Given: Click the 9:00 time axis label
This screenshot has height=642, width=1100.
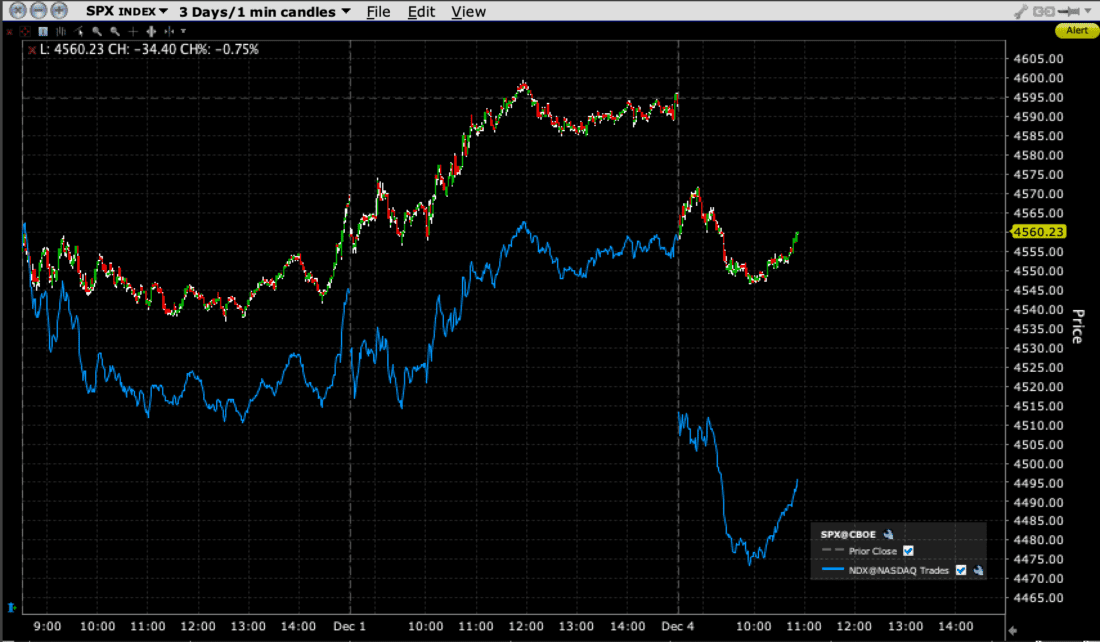Looking at the screenshot, I should coord(47,627).
